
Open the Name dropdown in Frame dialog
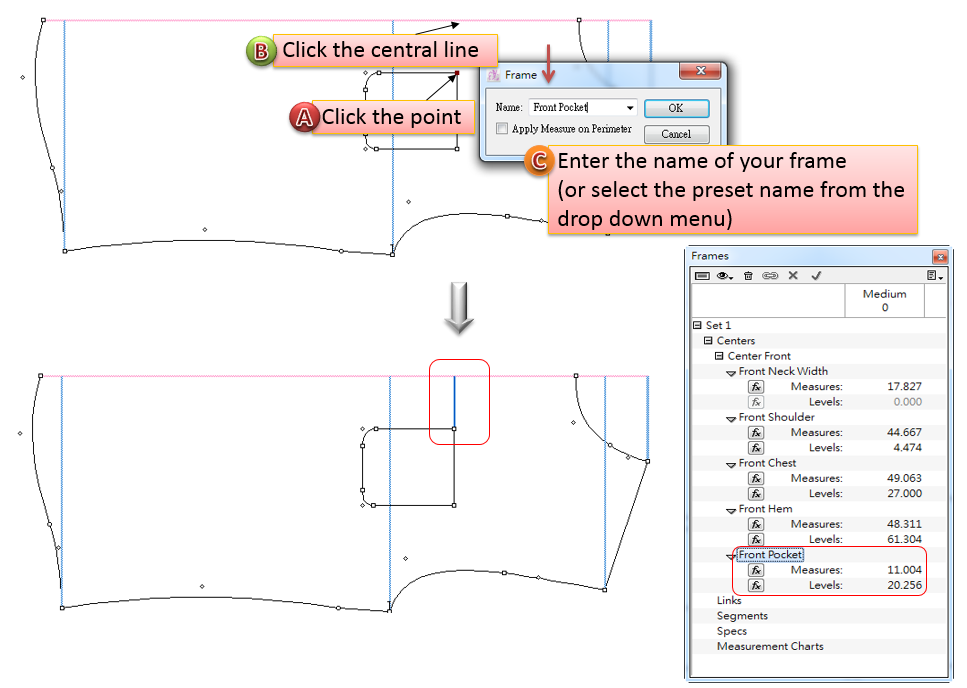pyautogui.click(x=630, y=108)
